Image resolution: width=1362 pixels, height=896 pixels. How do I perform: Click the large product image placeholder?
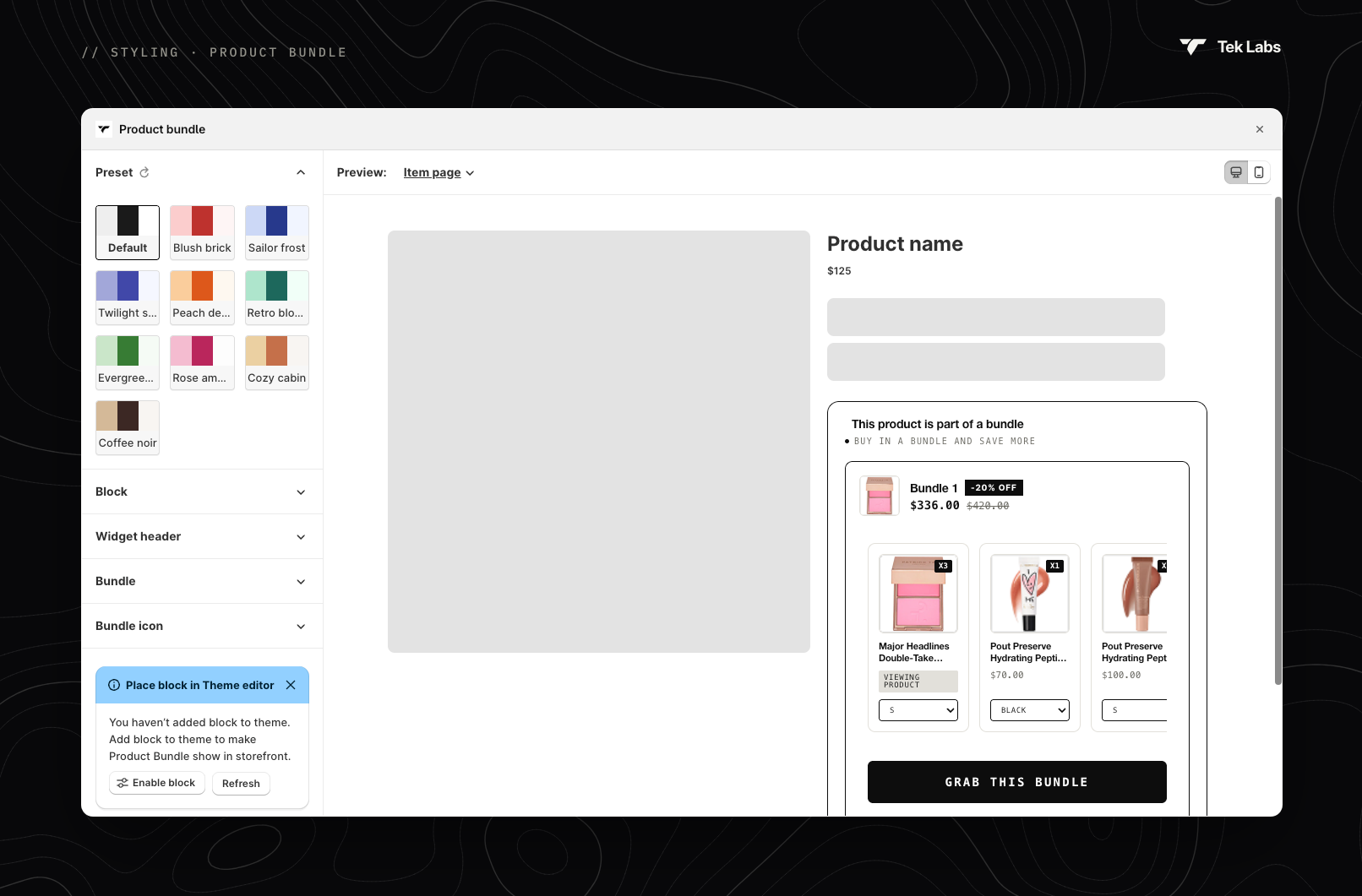coord(599,442)
